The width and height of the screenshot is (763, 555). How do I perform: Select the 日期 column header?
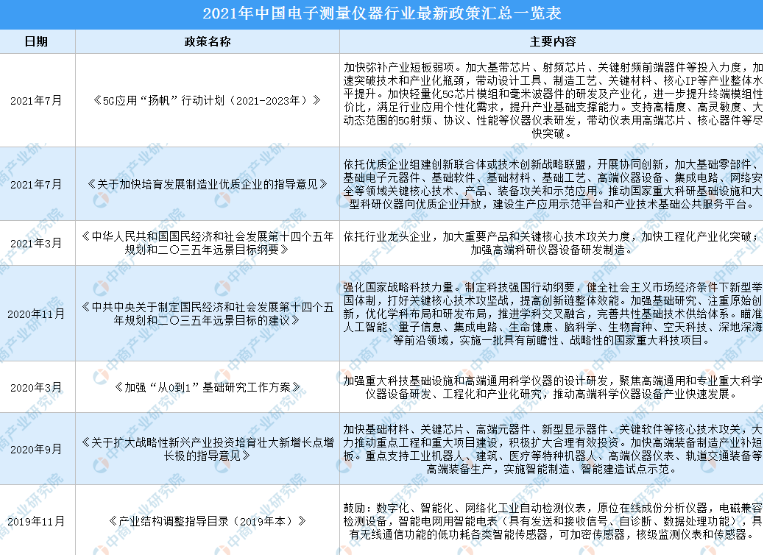[x=36, y=42]
